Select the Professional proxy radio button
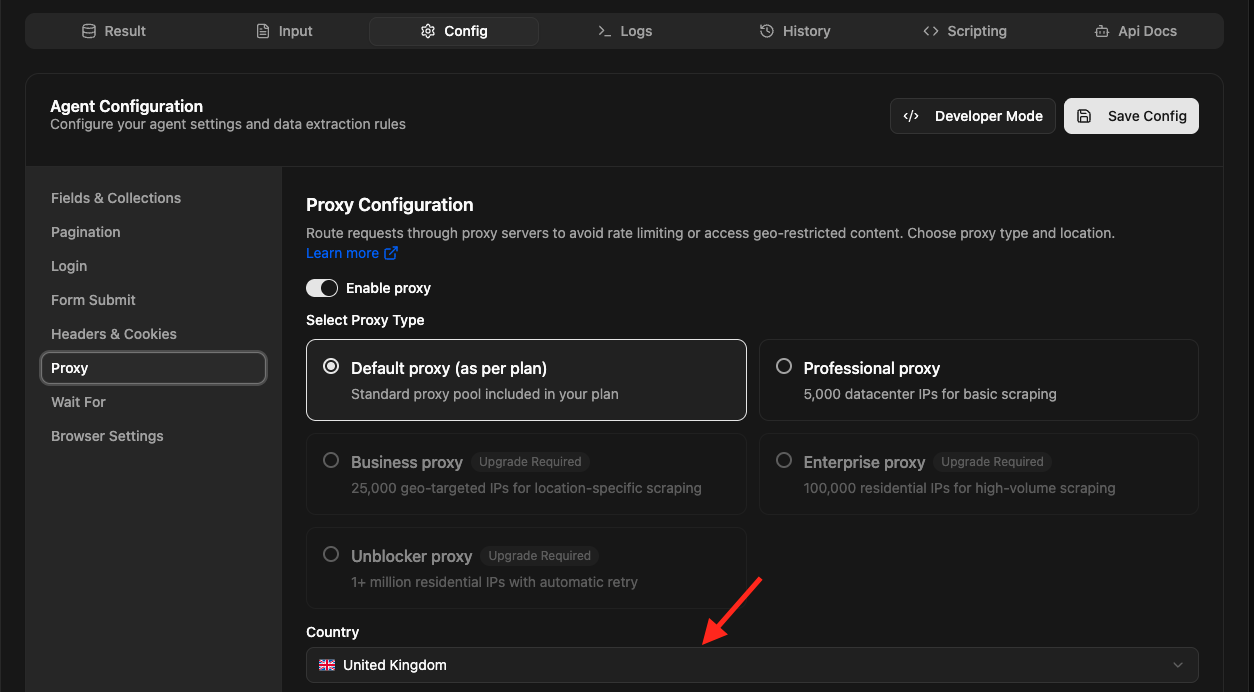The image size is (1254, 692). 784,367
